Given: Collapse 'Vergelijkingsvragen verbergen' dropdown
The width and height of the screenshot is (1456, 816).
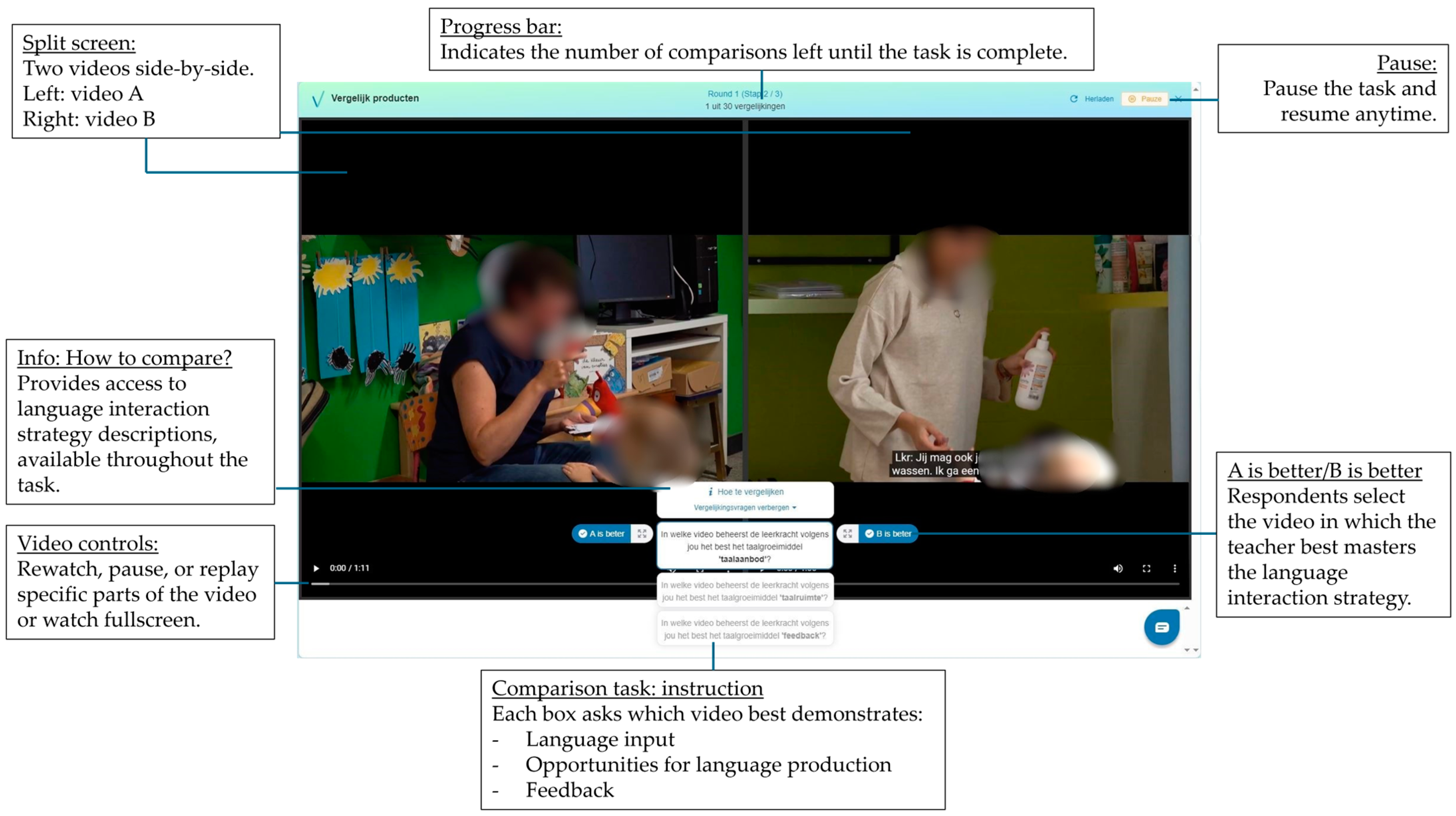Looking at the screenshot, I should 744,507.
